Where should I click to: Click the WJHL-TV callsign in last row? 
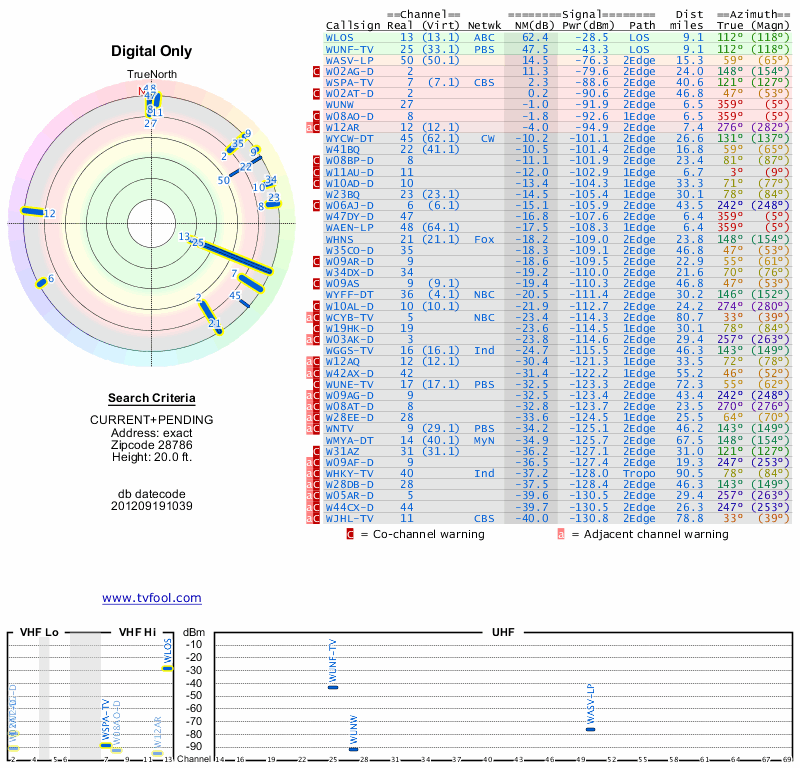pyautogui.click(x=350, y=519)
